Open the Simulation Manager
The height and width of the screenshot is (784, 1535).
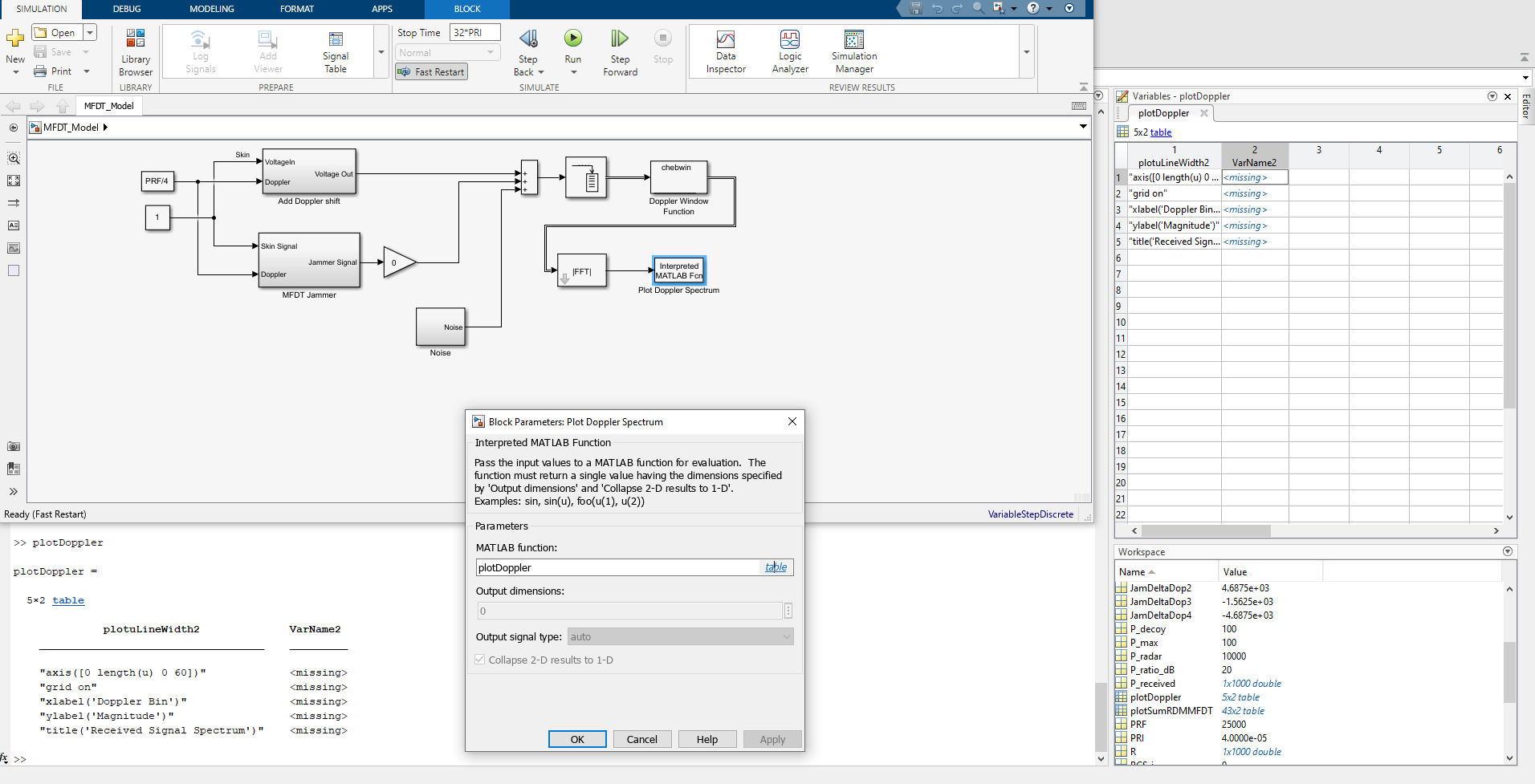pos(853,51)
